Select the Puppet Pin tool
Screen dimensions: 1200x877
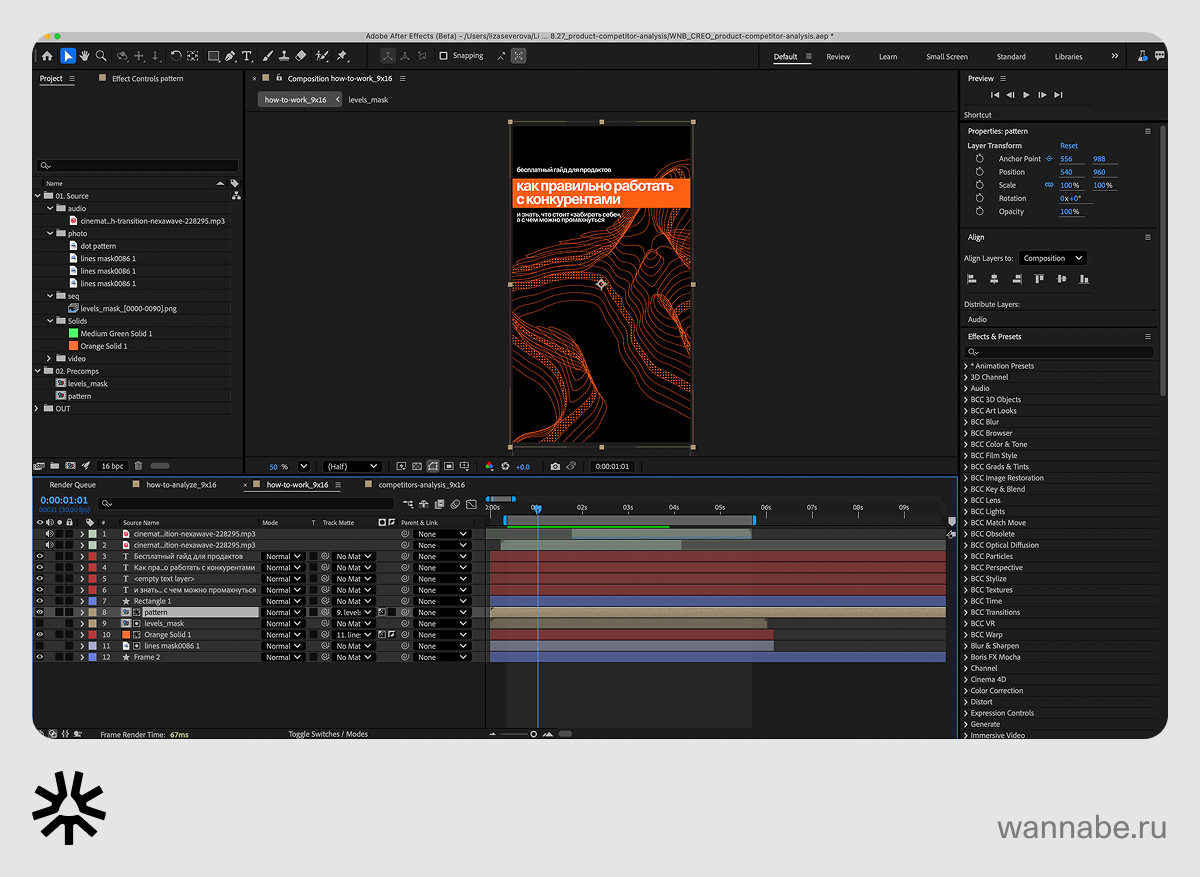[x=342, y=56]
